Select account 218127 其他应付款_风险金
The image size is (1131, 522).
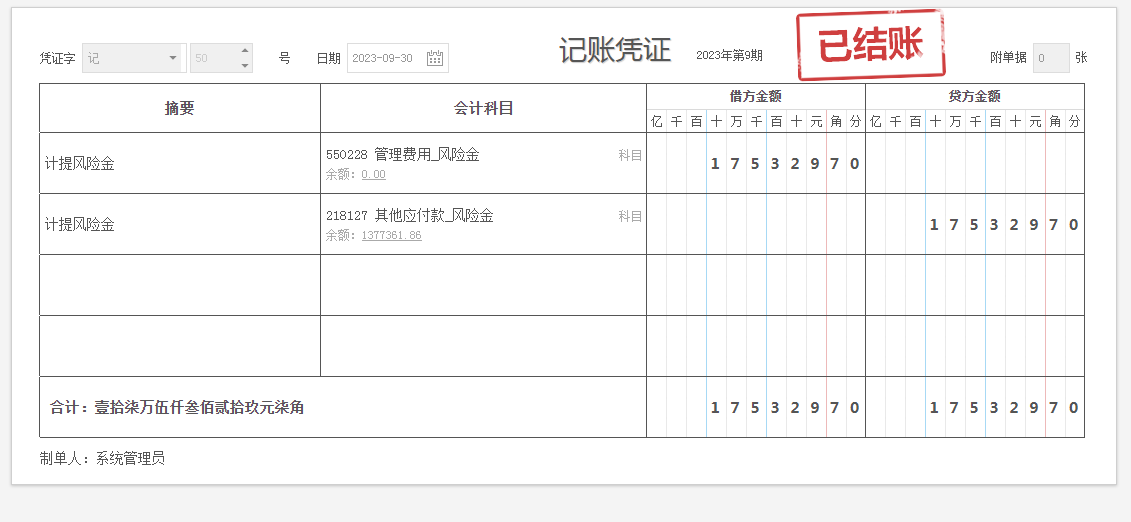410,216
